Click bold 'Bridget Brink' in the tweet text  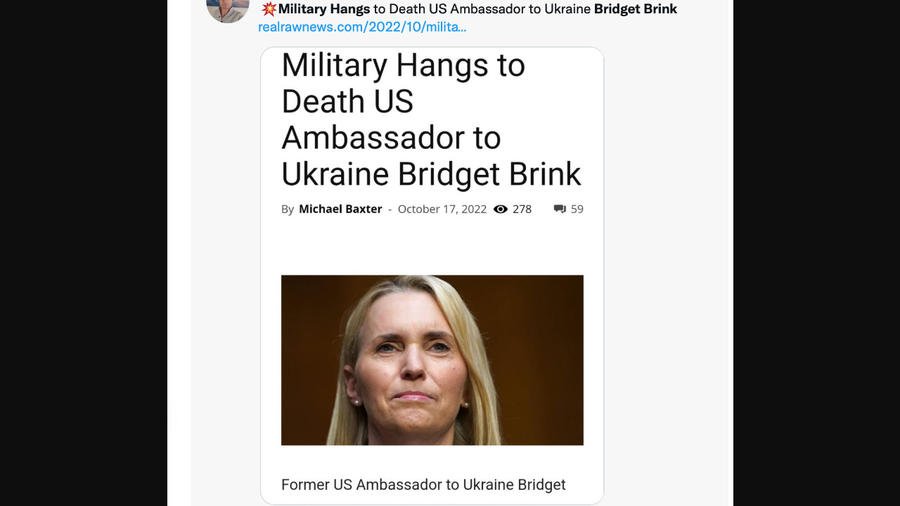pyautogui.click(x=635, y=9)
